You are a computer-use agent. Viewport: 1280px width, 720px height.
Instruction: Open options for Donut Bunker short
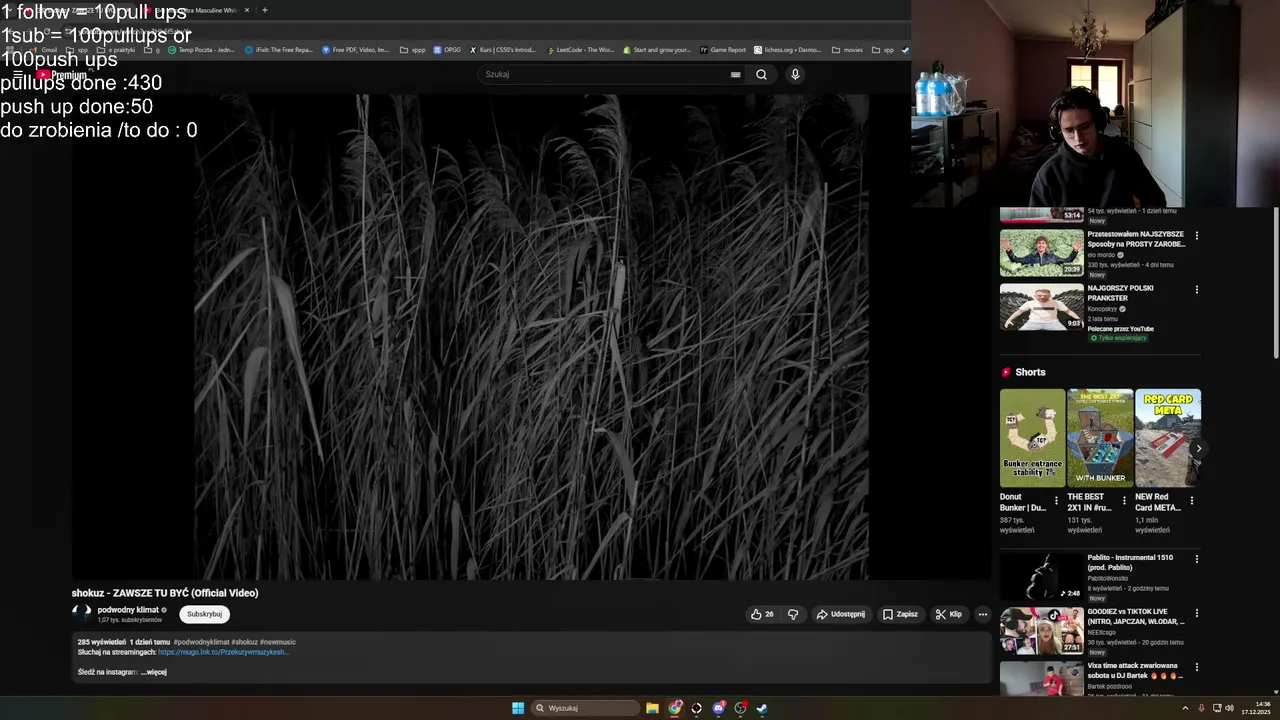[1056, 501]
